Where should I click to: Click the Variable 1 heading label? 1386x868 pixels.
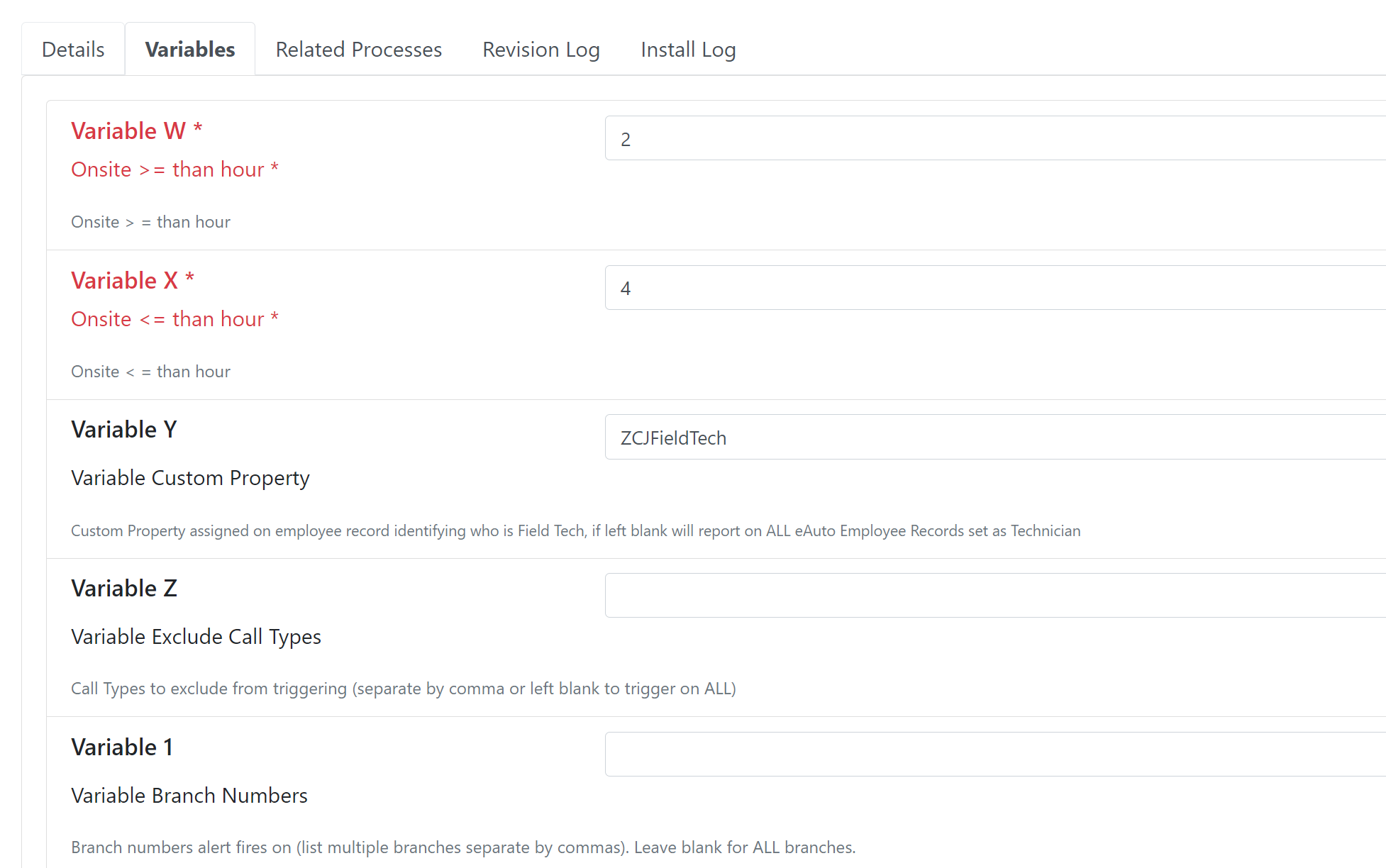click(122, 747)
